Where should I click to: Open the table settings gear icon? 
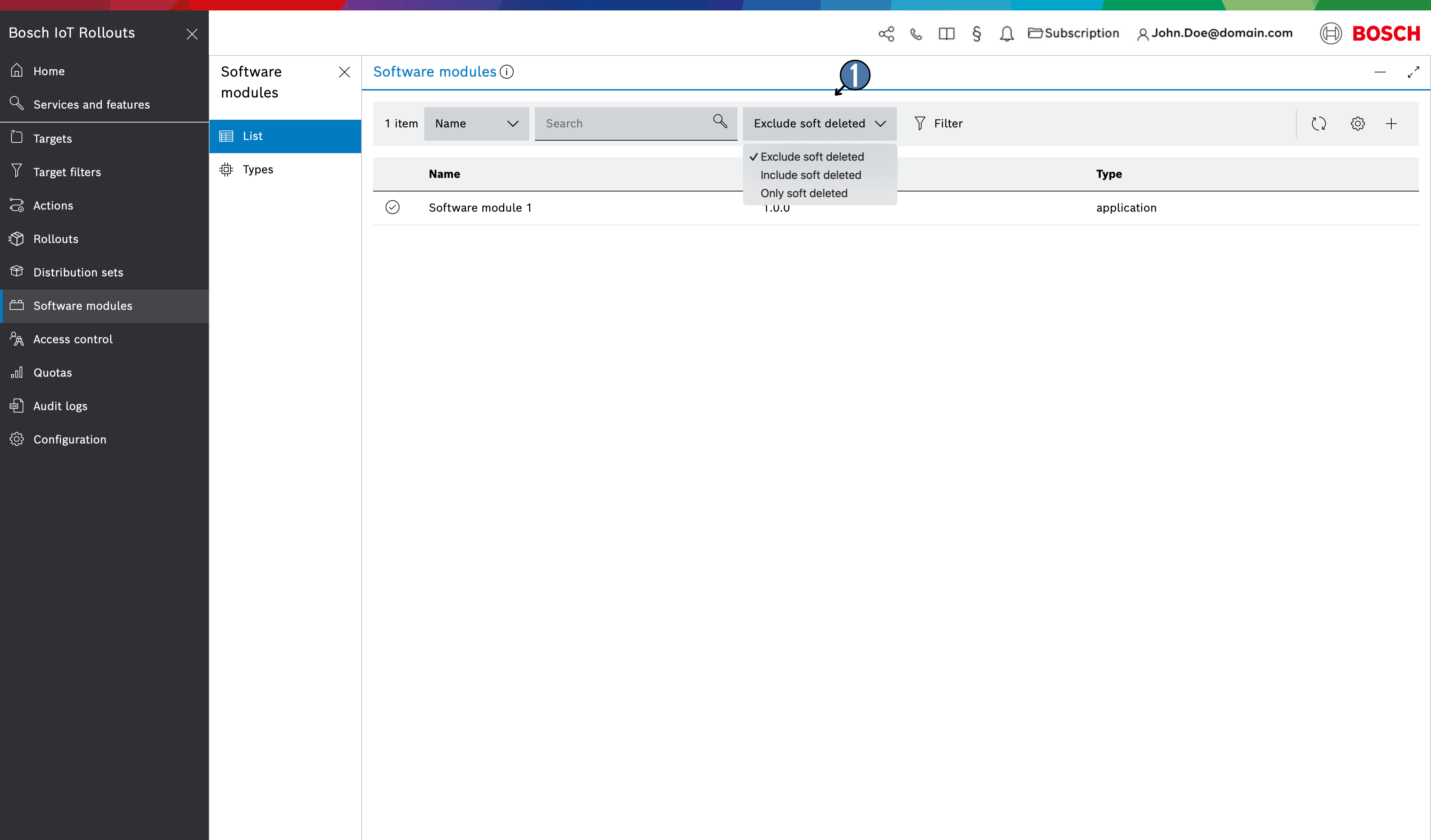click(1358, 124)
